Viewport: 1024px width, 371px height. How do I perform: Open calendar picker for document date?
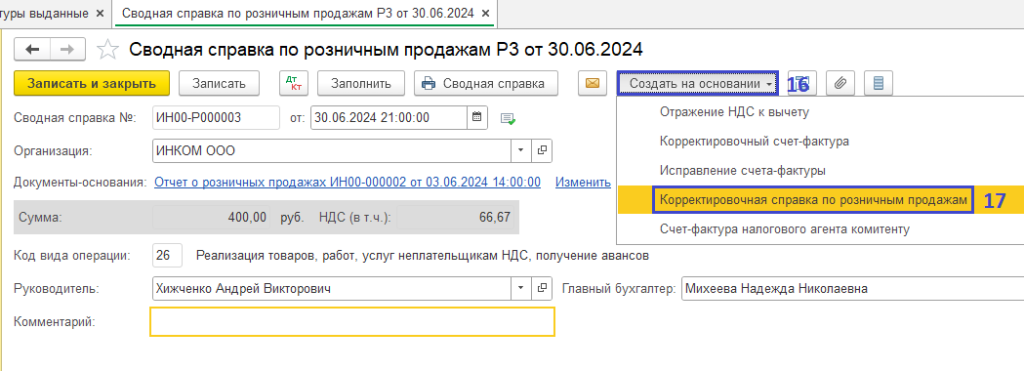477,118
